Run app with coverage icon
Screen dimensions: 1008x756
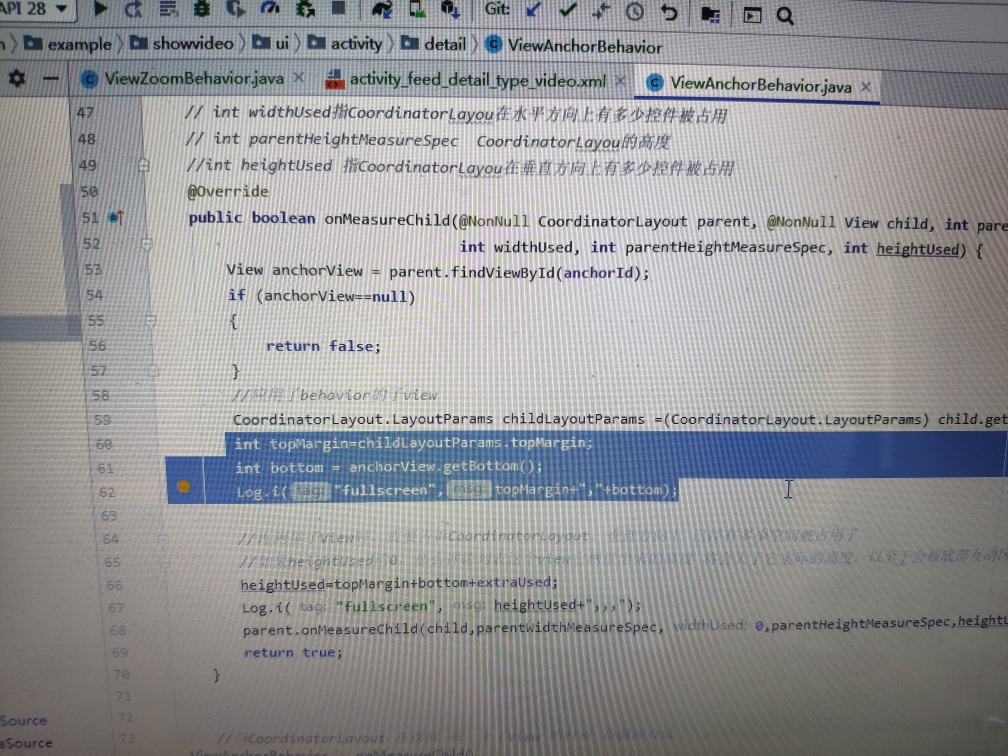[236, 10]
